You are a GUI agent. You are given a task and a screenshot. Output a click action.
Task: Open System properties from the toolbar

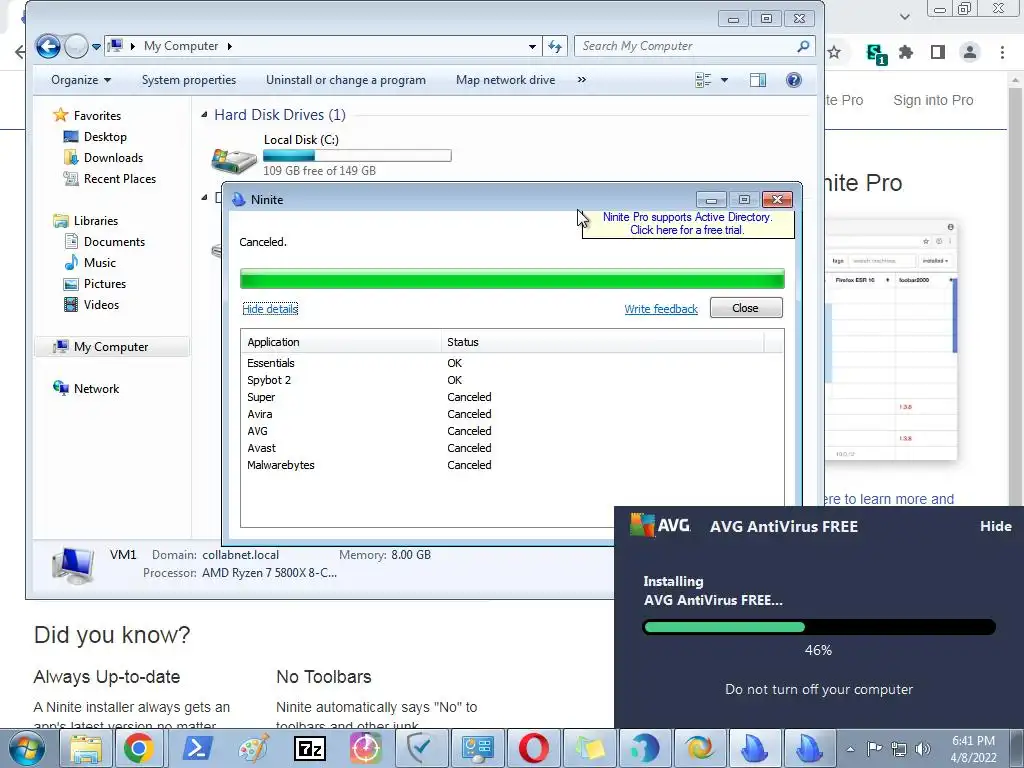189,80
